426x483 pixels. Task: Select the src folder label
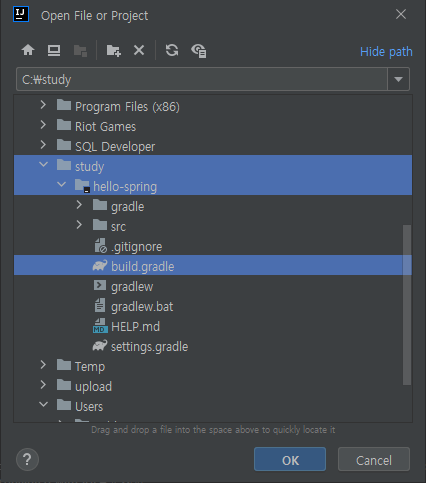coord(118,227)
